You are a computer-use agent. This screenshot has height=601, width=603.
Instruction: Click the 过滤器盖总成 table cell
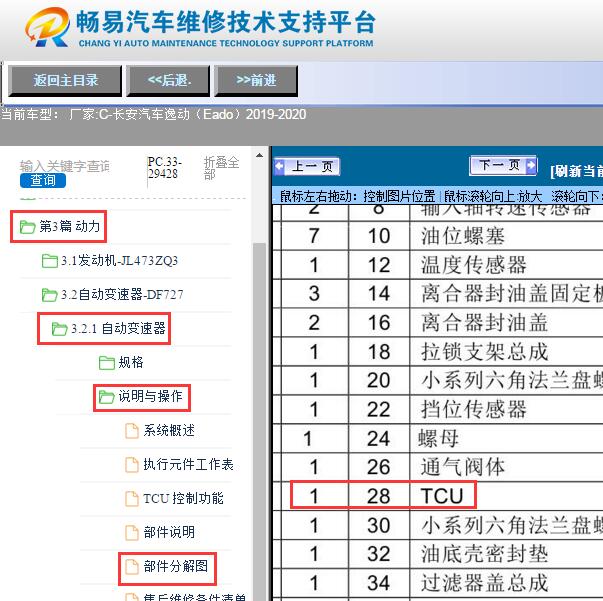click(x=484, y=583)
